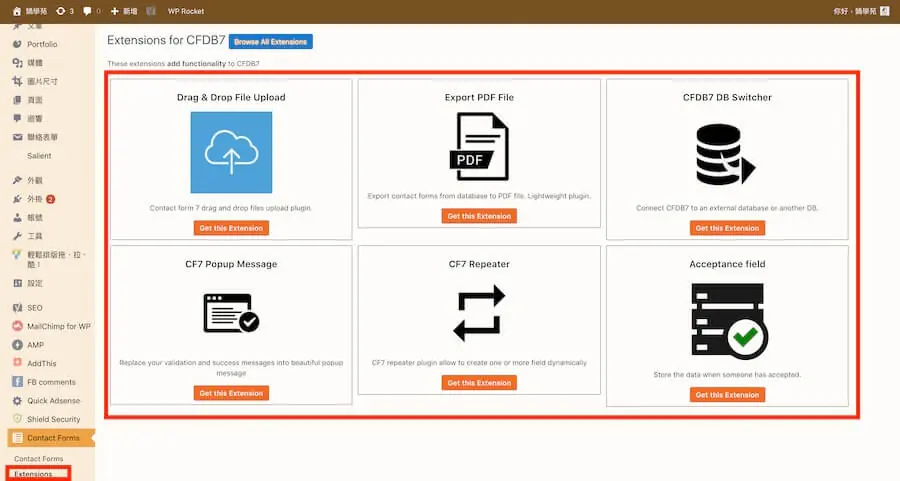
Task: Open the Comments speech-bubble sidebar icon
Action: [17, 118]
